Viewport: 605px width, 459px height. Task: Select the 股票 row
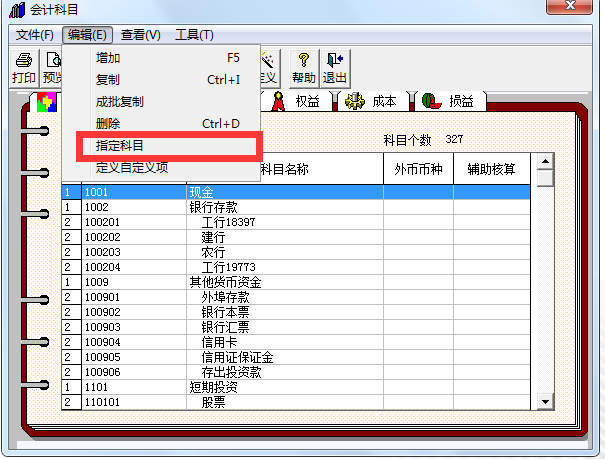(296, 402)
